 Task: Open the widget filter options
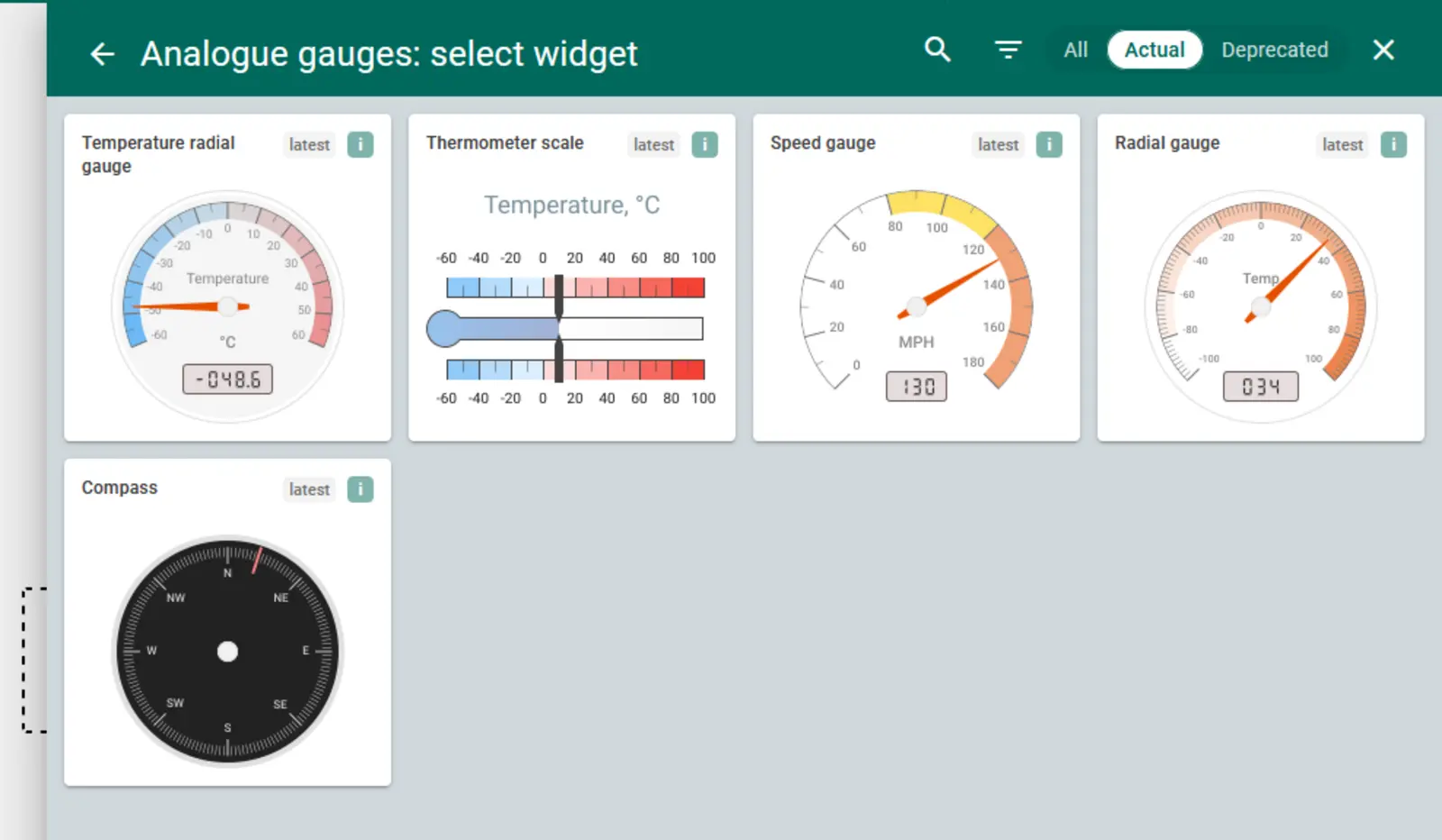pyautogui.click(x=1008, y=50)
